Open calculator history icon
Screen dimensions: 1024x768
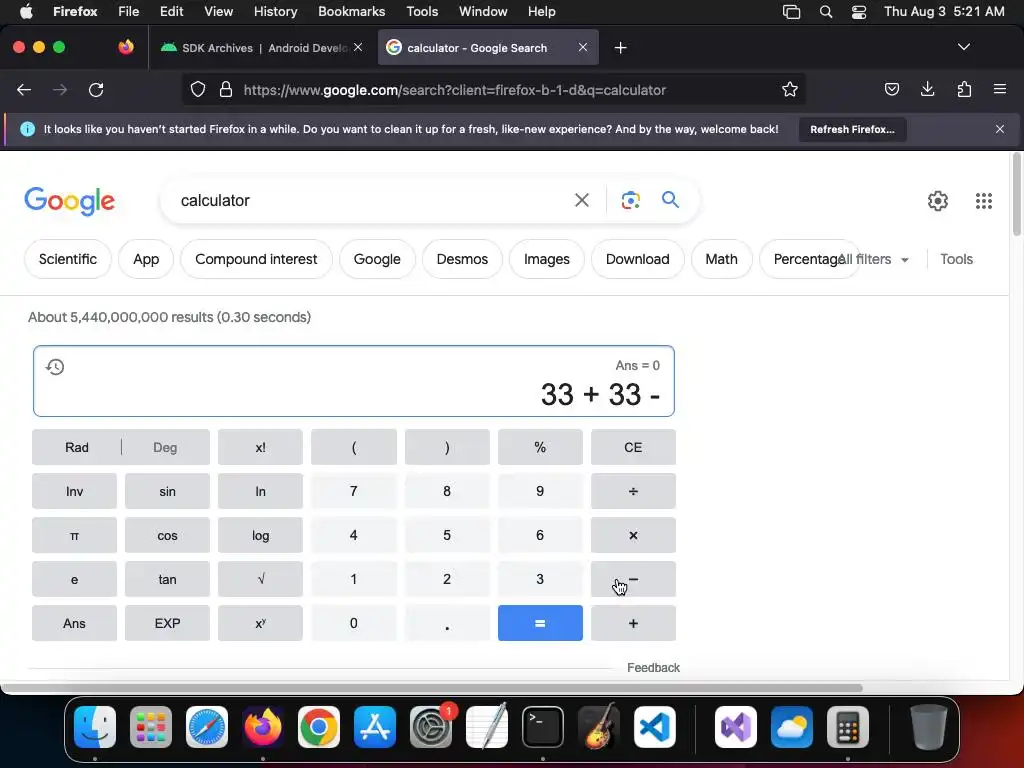point(55,367)
